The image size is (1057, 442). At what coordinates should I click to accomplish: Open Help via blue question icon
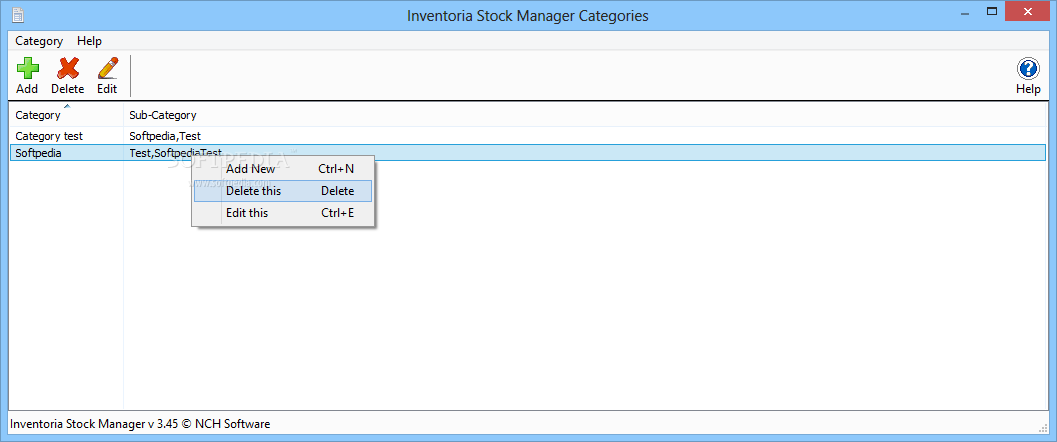(x=1028, y=69)
